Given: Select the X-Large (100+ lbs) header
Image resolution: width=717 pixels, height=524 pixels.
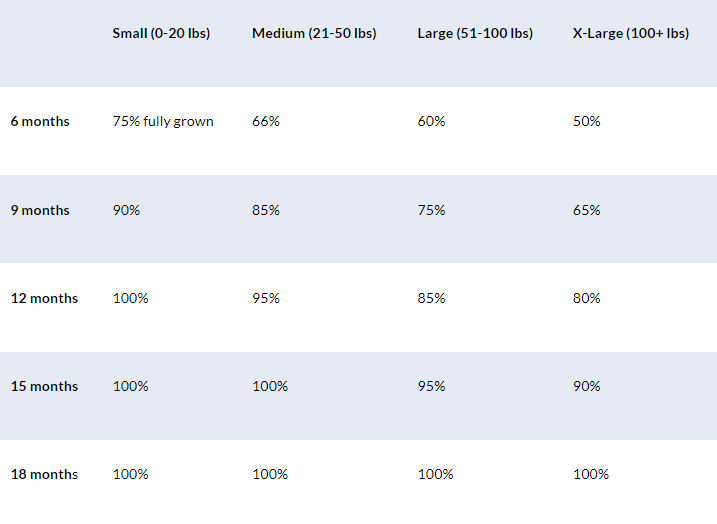Looking at the screenshot, I should 631,34.
